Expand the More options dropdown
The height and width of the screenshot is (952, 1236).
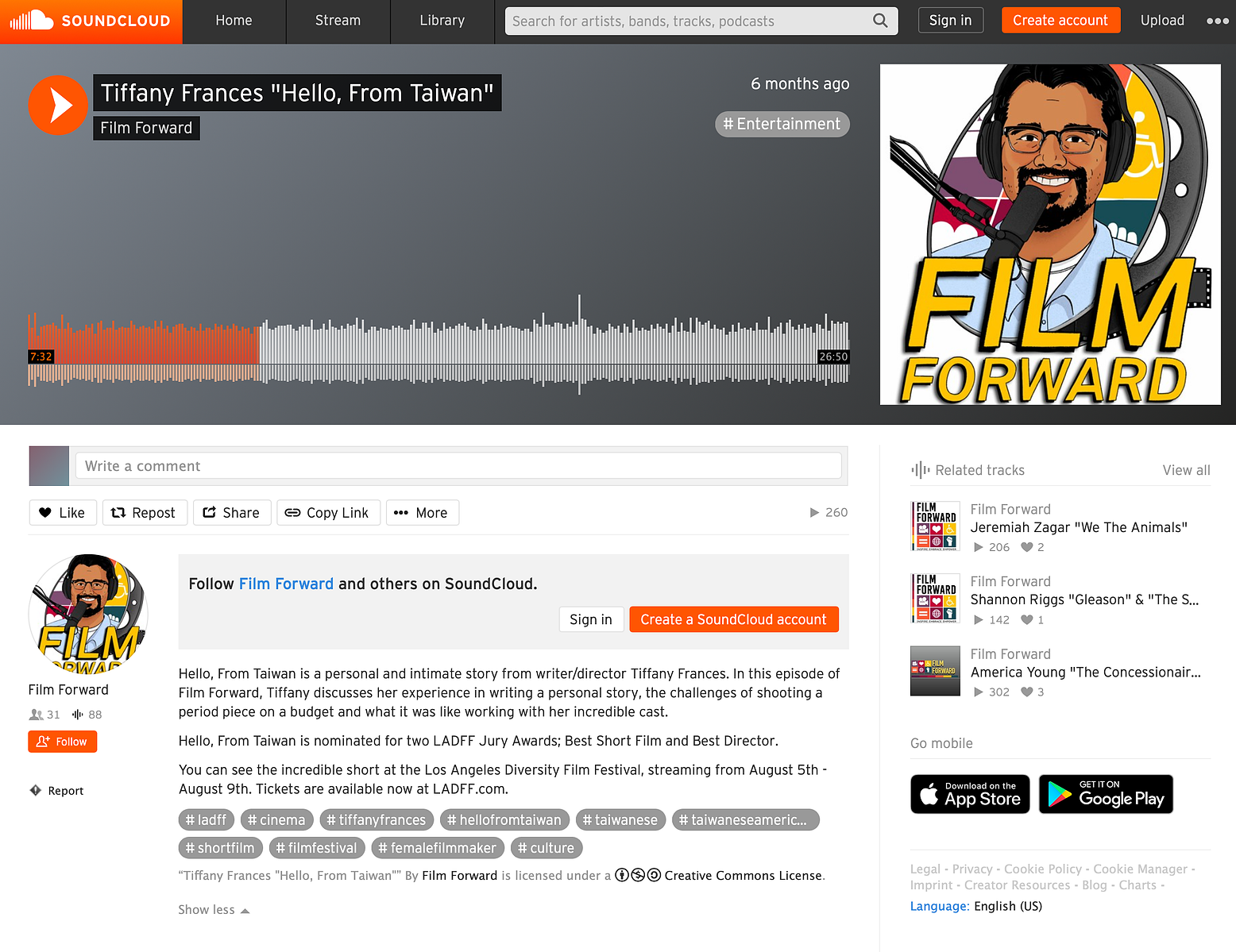[422, 513]
